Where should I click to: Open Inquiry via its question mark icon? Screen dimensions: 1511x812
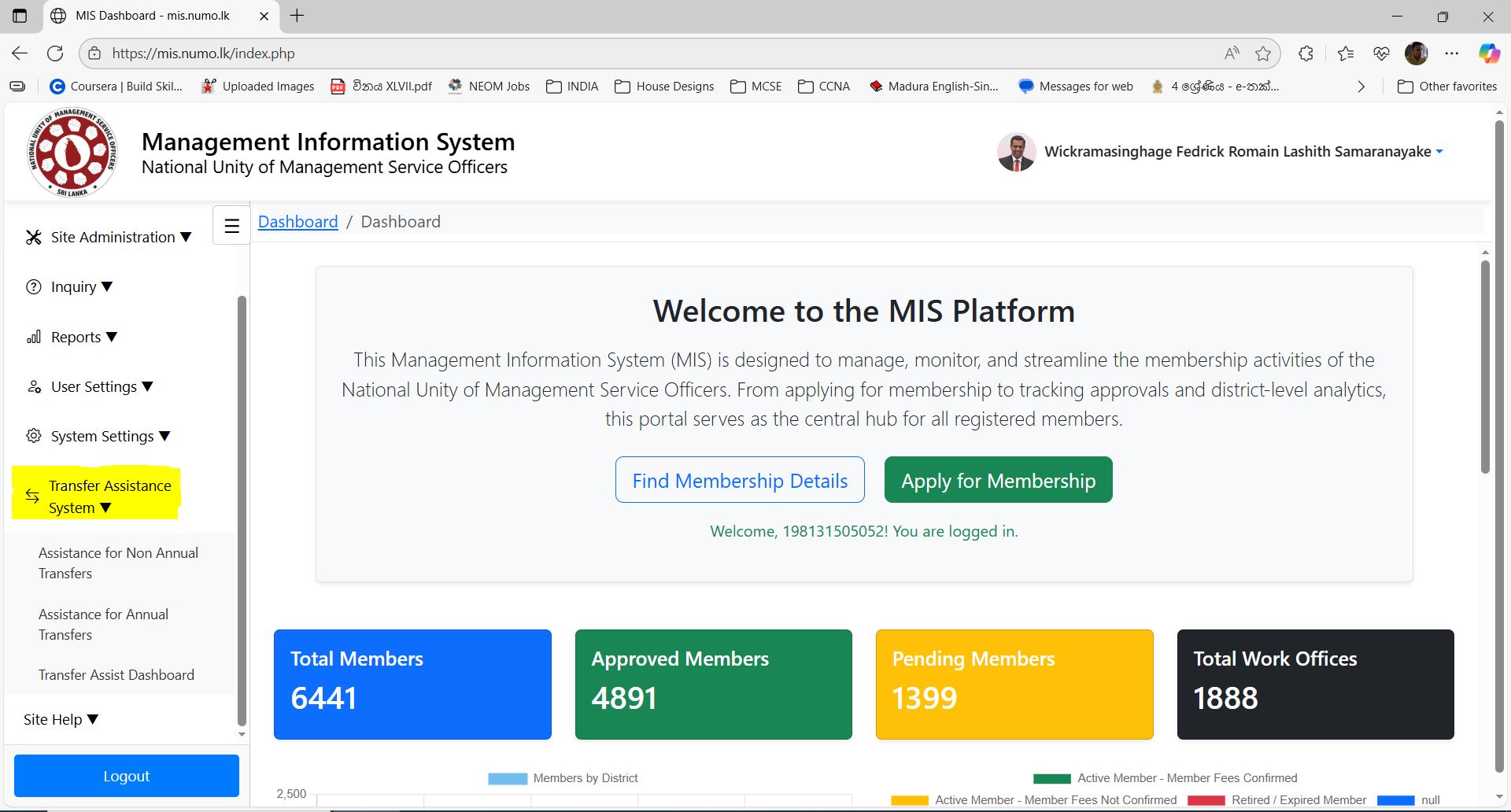click(x=34, y=286)
